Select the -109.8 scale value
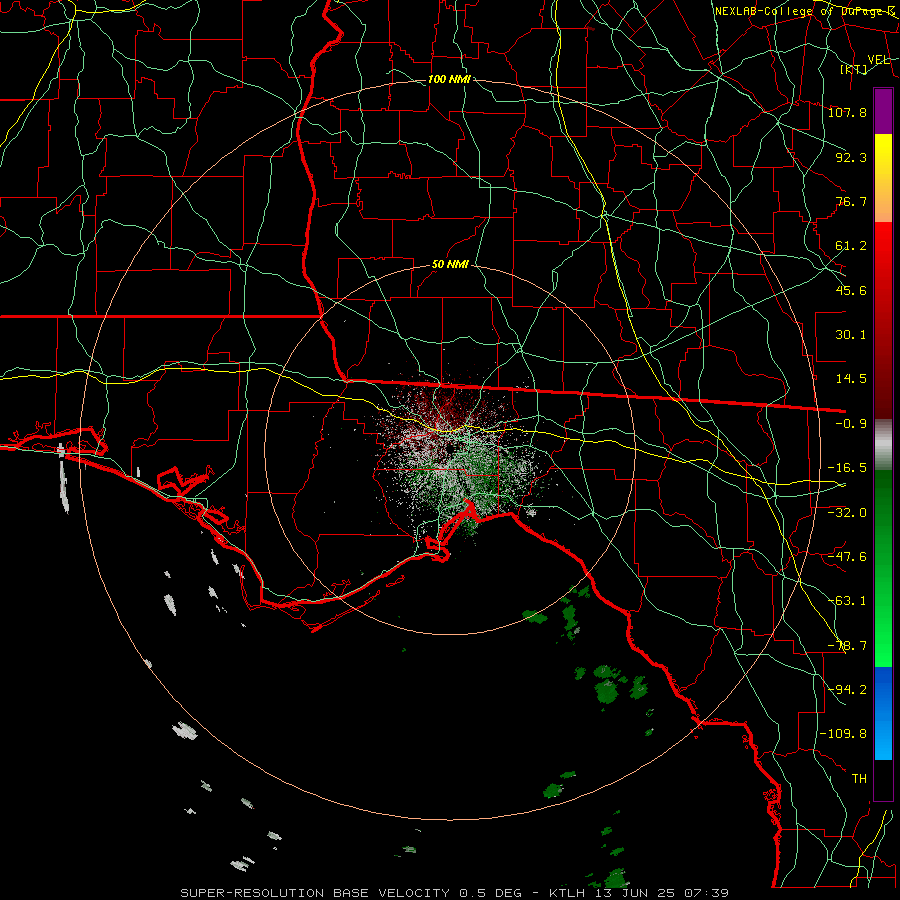The image size is (900, 900). 843,734
